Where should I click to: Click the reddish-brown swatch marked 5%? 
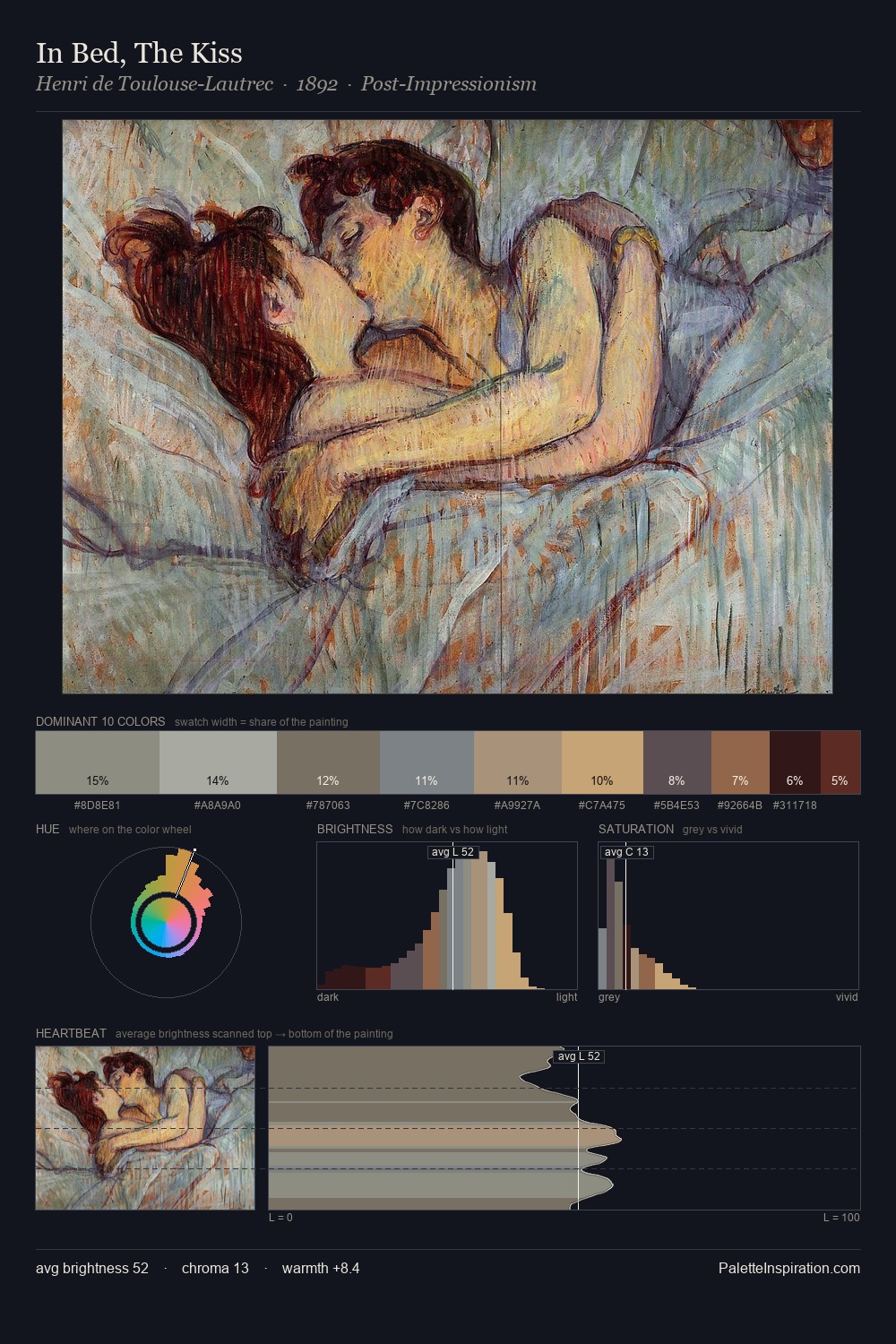tap(840, 762)
